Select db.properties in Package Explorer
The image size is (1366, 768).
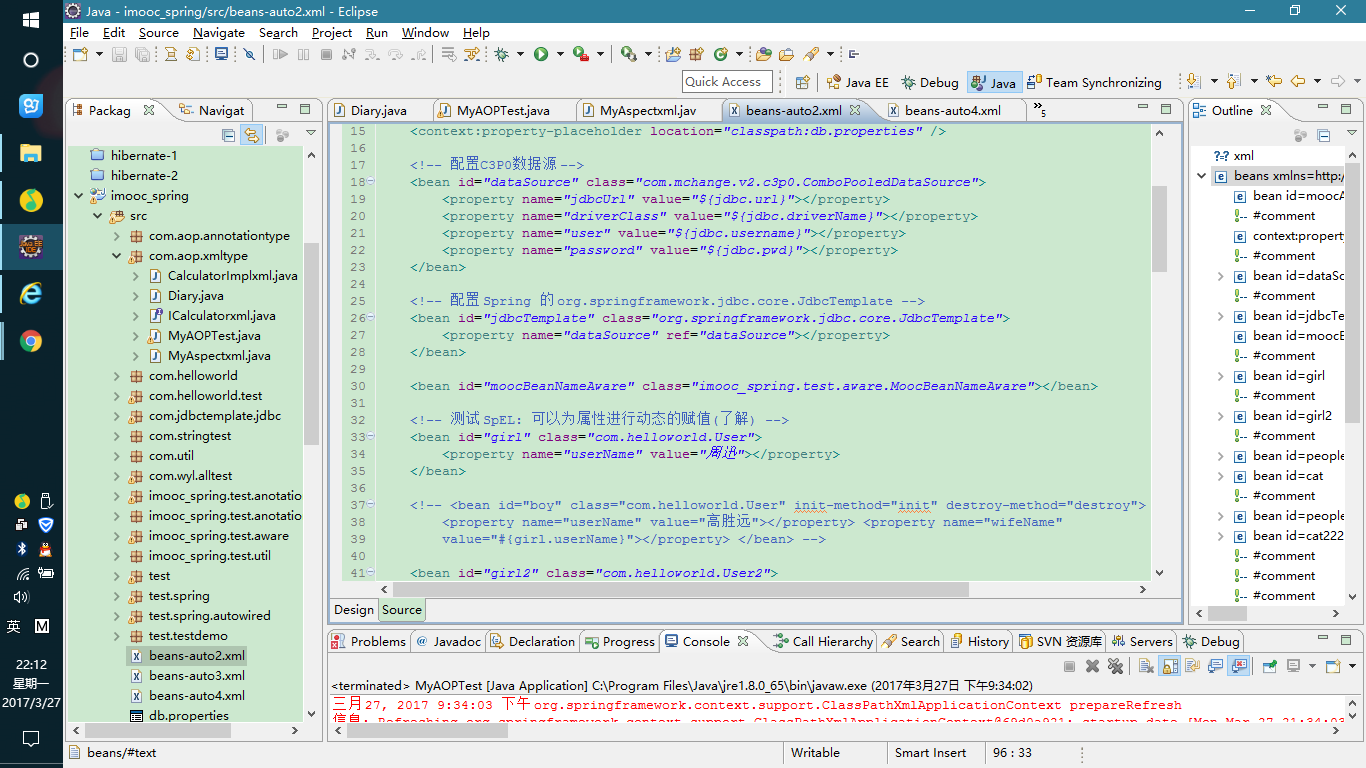point(188,716)
